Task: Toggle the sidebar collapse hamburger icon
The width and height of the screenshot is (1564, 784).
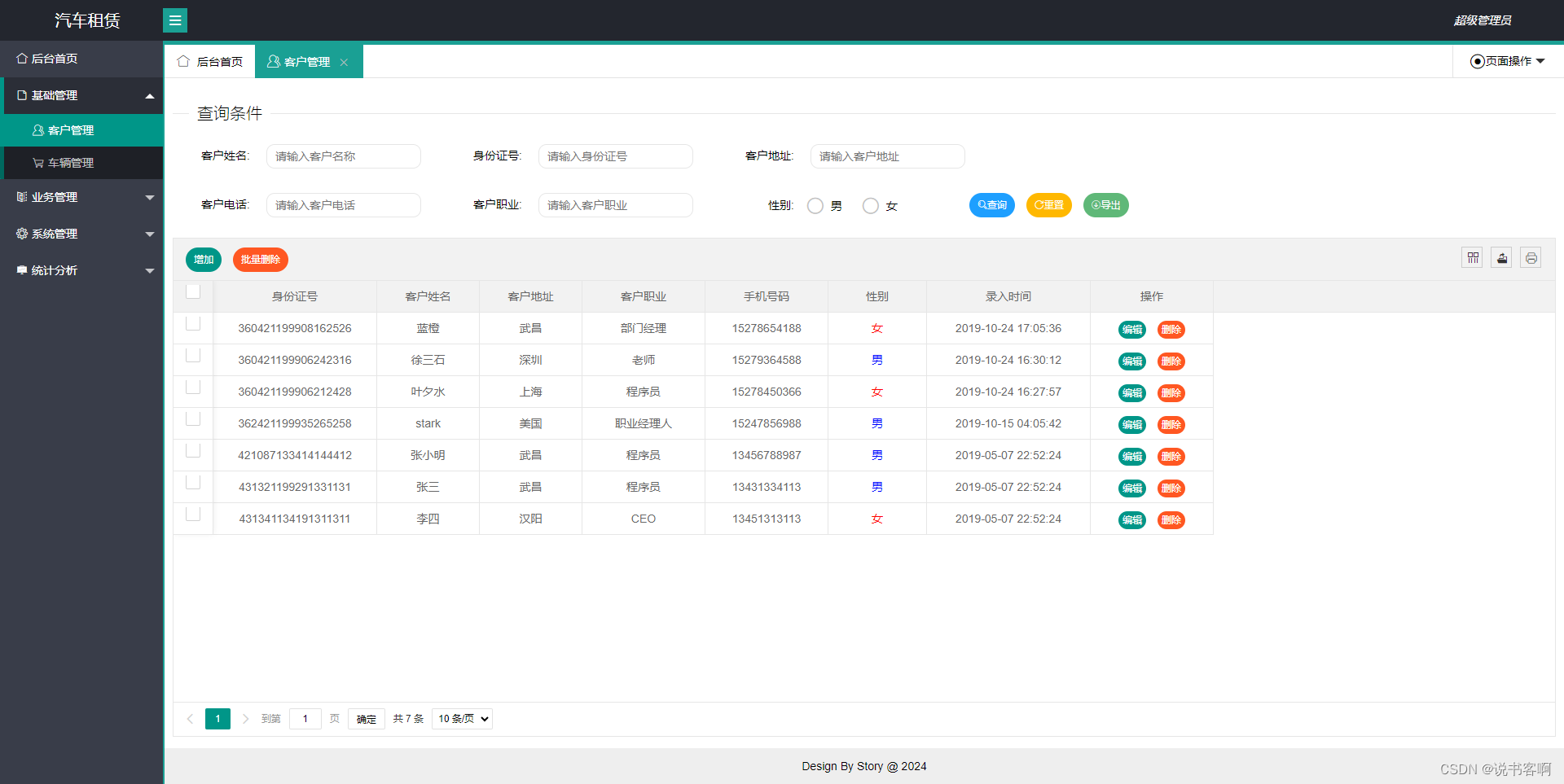Action: [x=175, y=20]
